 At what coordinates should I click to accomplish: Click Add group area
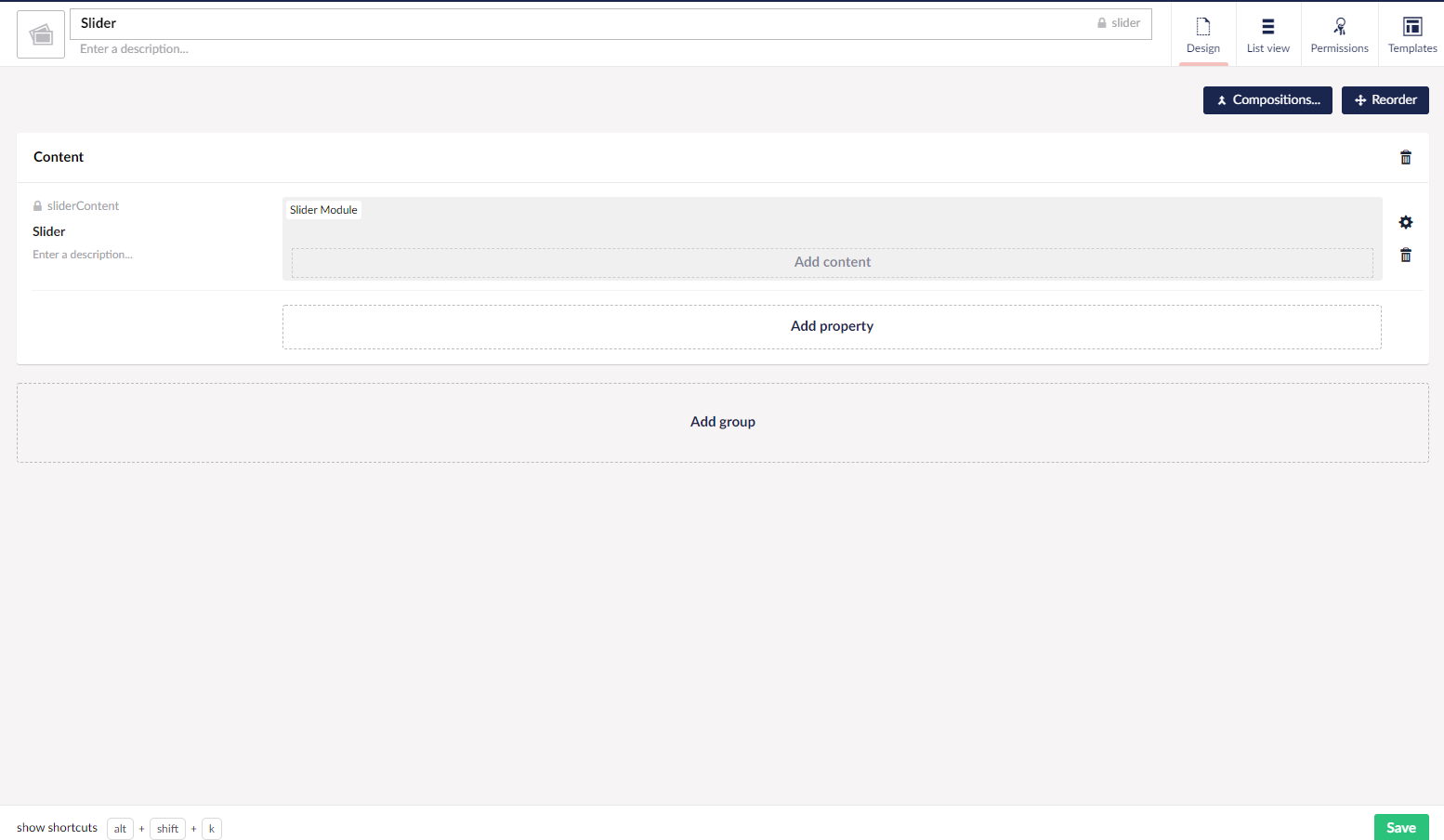coord(722,423)
